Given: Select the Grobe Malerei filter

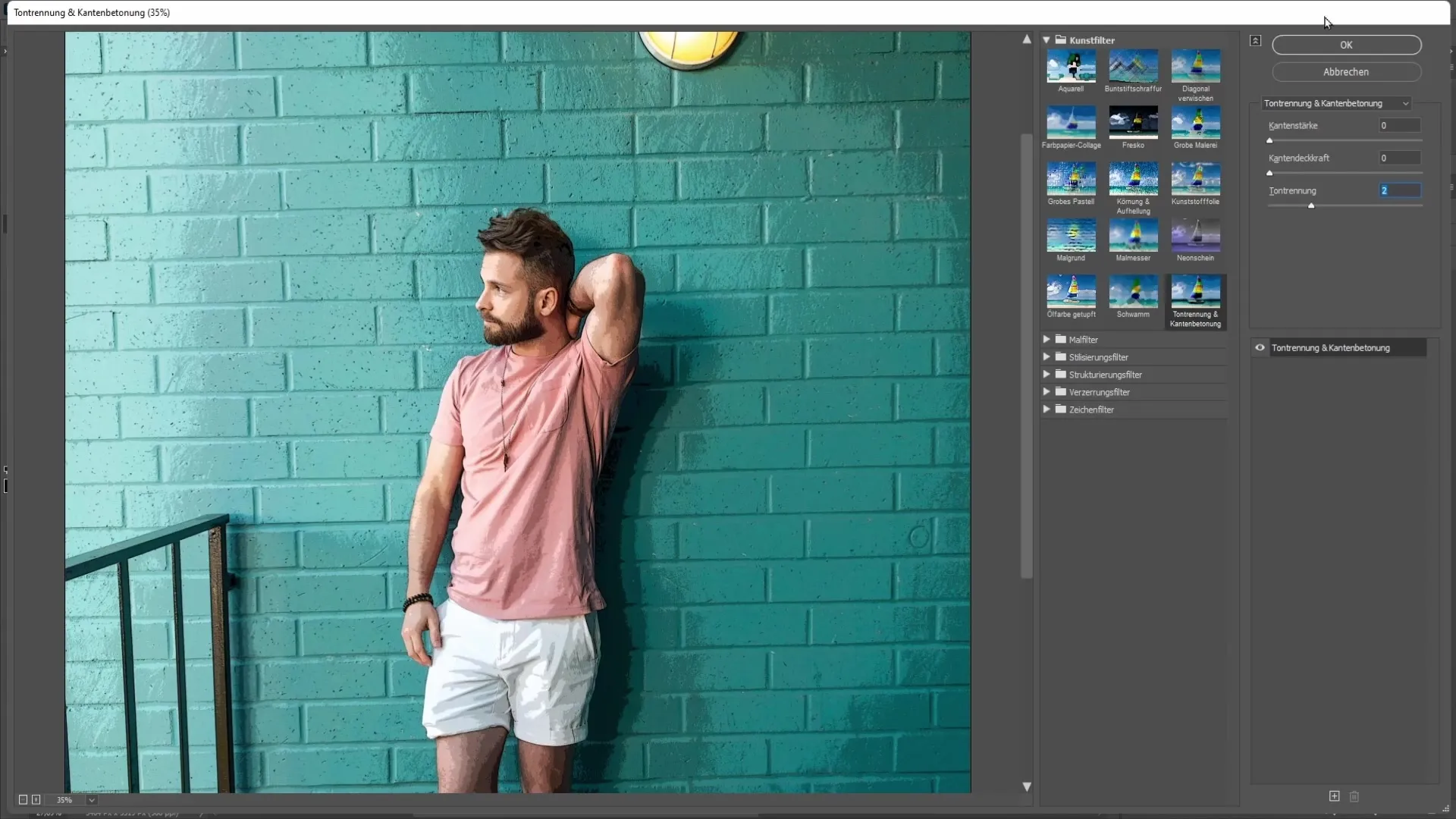Looking at the screenshot, I should (x=1195, y=123).
